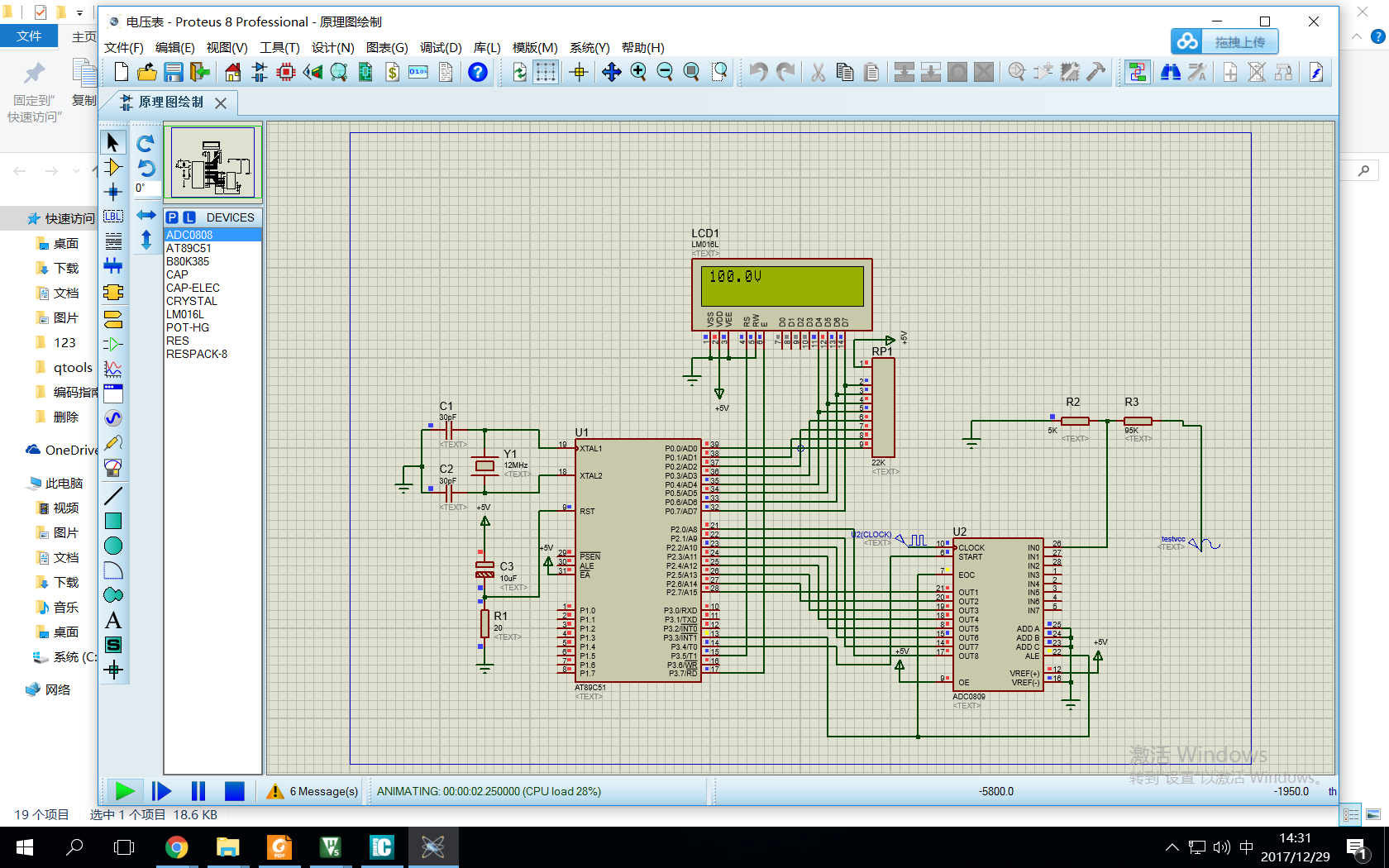Click the 拖拽上传 cloud upload button
1389x868 pixels.
click(x=1224, y=41)
